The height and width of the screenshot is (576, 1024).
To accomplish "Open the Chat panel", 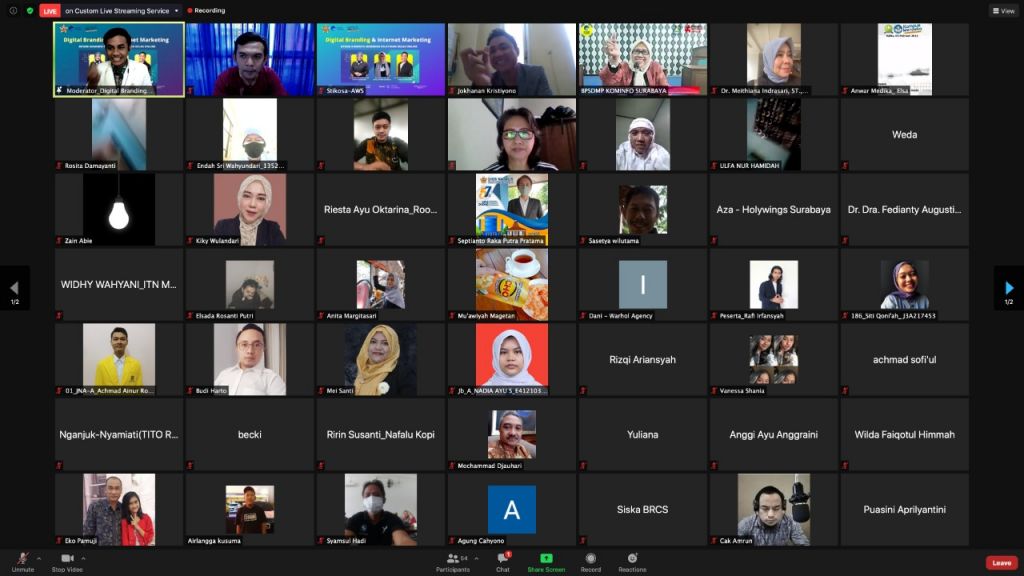I will 502,560.
